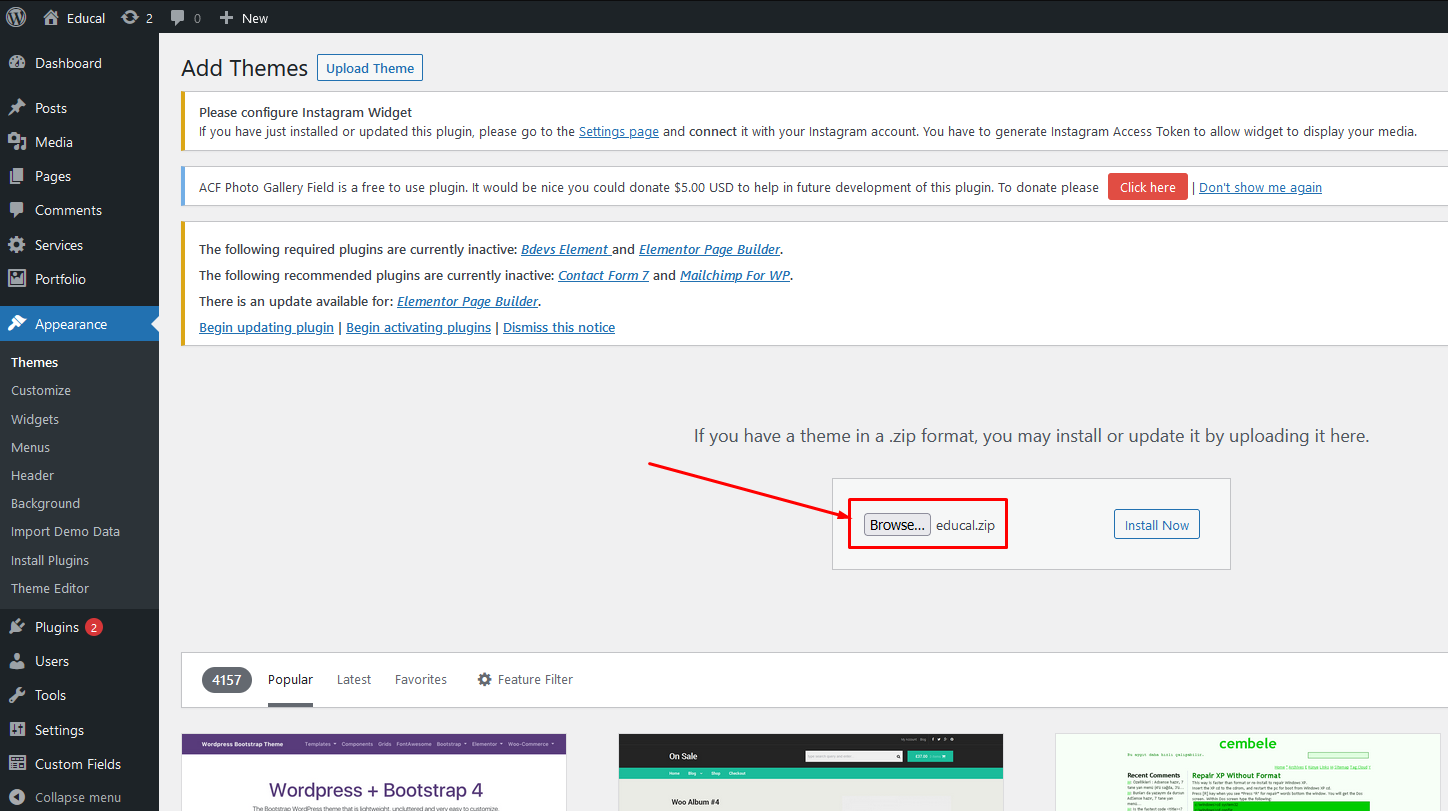Click Dismiss this notice link
The image size is (1448, 811).
[559, 327]
